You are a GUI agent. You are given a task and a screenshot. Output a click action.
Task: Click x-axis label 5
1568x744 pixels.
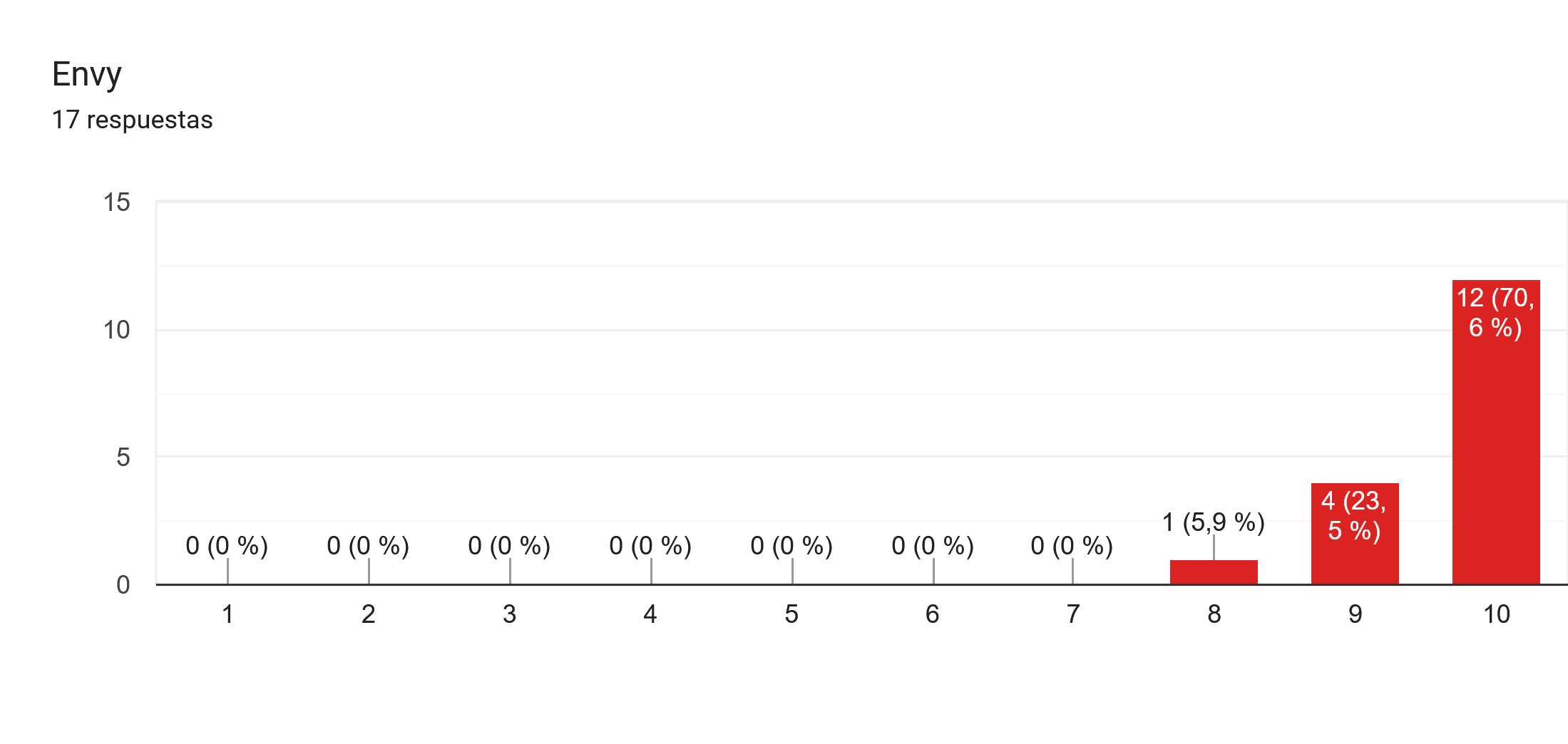coord(791,614)
